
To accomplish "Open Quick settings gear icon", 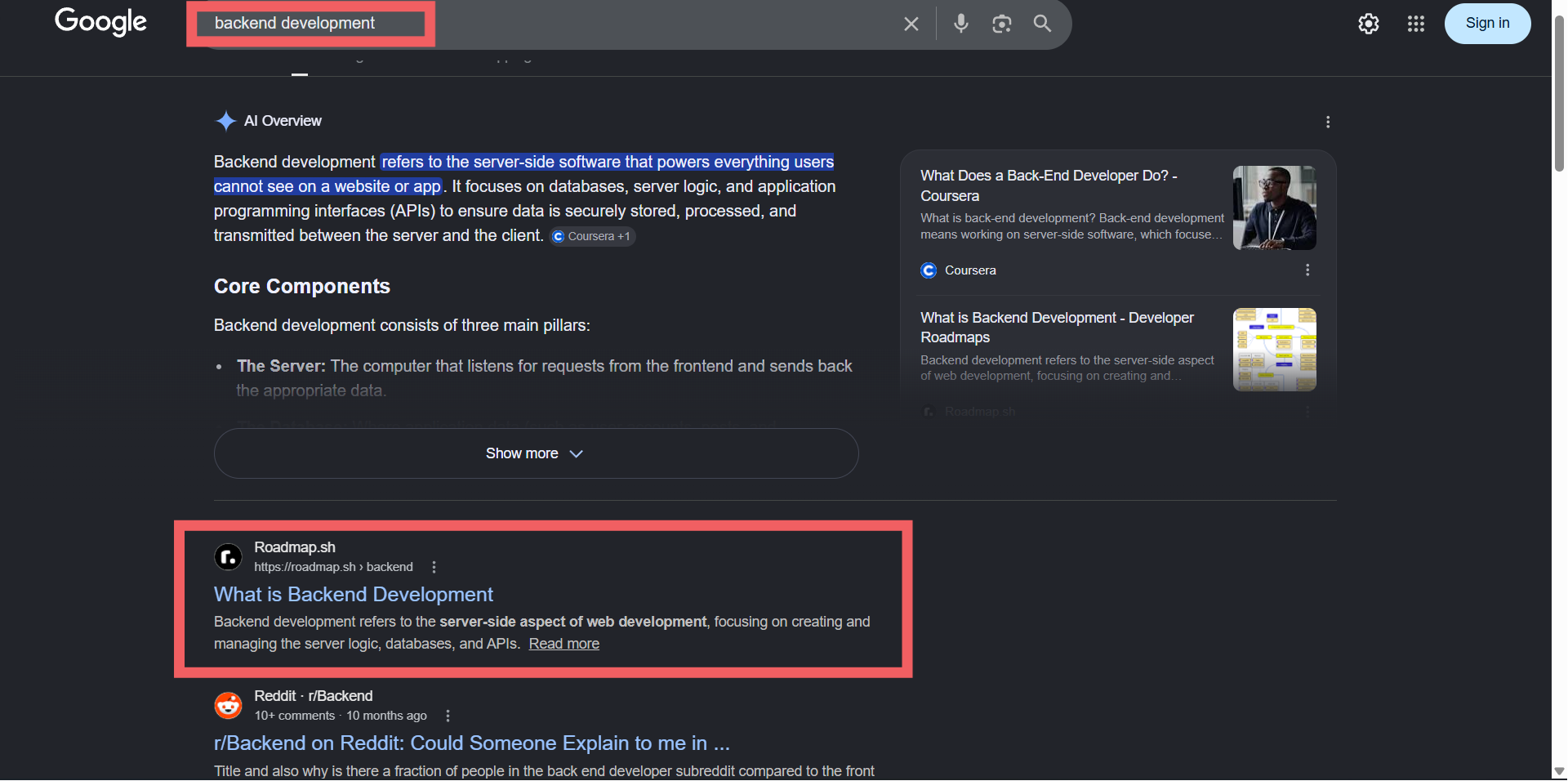I will point(1369,24).
